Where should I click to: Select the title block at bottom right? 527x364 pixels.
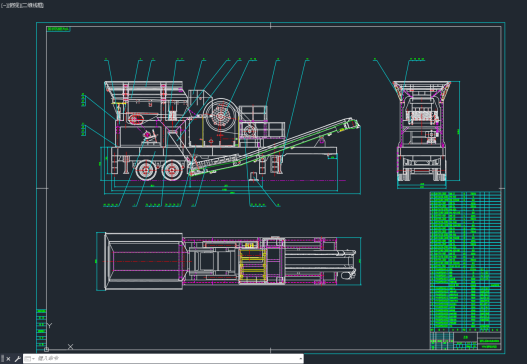pos(465,341)
